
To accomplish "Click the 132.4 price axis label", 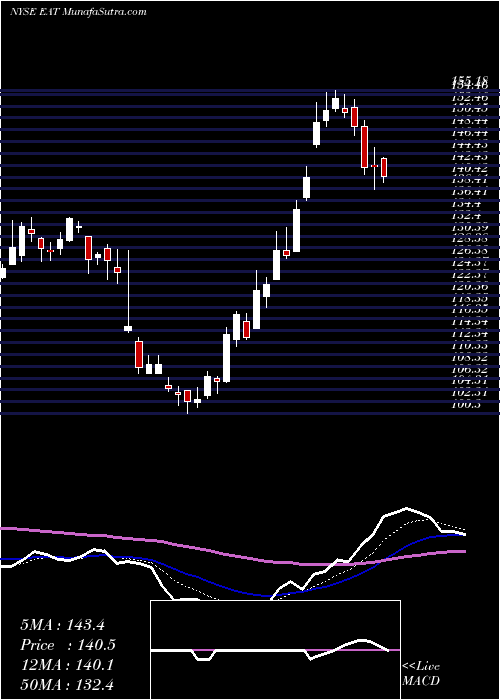I will coord(466,214).
